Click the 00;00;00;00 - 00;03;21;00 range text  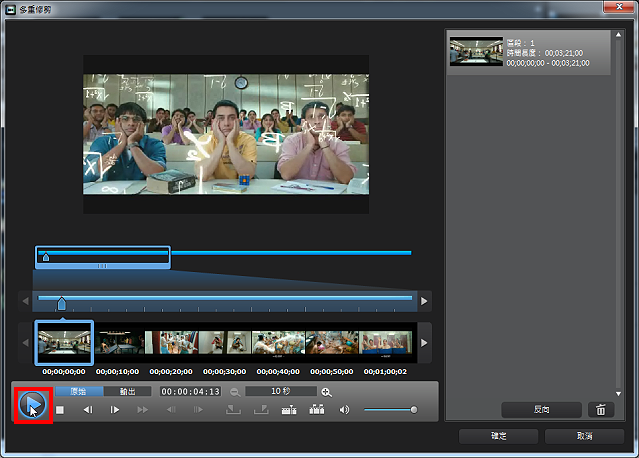548,63
